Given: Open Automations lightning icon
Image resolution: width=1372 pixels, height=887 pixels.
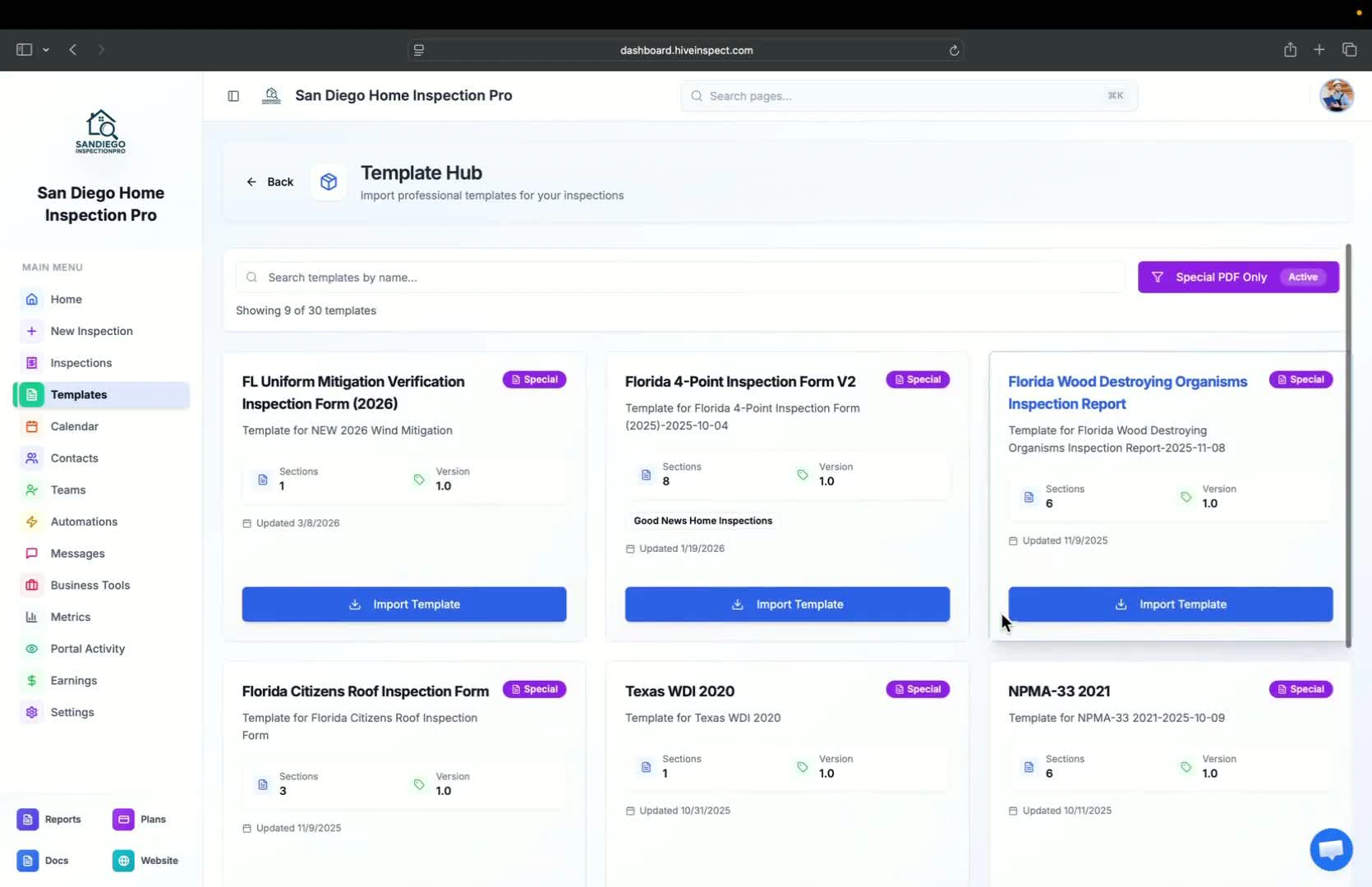Looking at the screenshot, I should (x=31, y=522).
